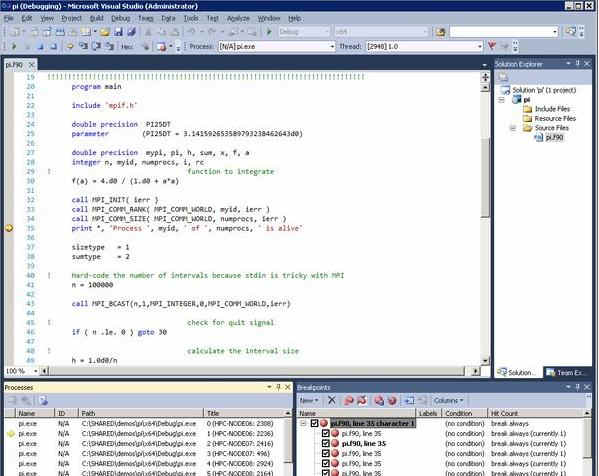Open the Debug menu
The height and width of the screenshot is (476, 599).
(120, 18)
